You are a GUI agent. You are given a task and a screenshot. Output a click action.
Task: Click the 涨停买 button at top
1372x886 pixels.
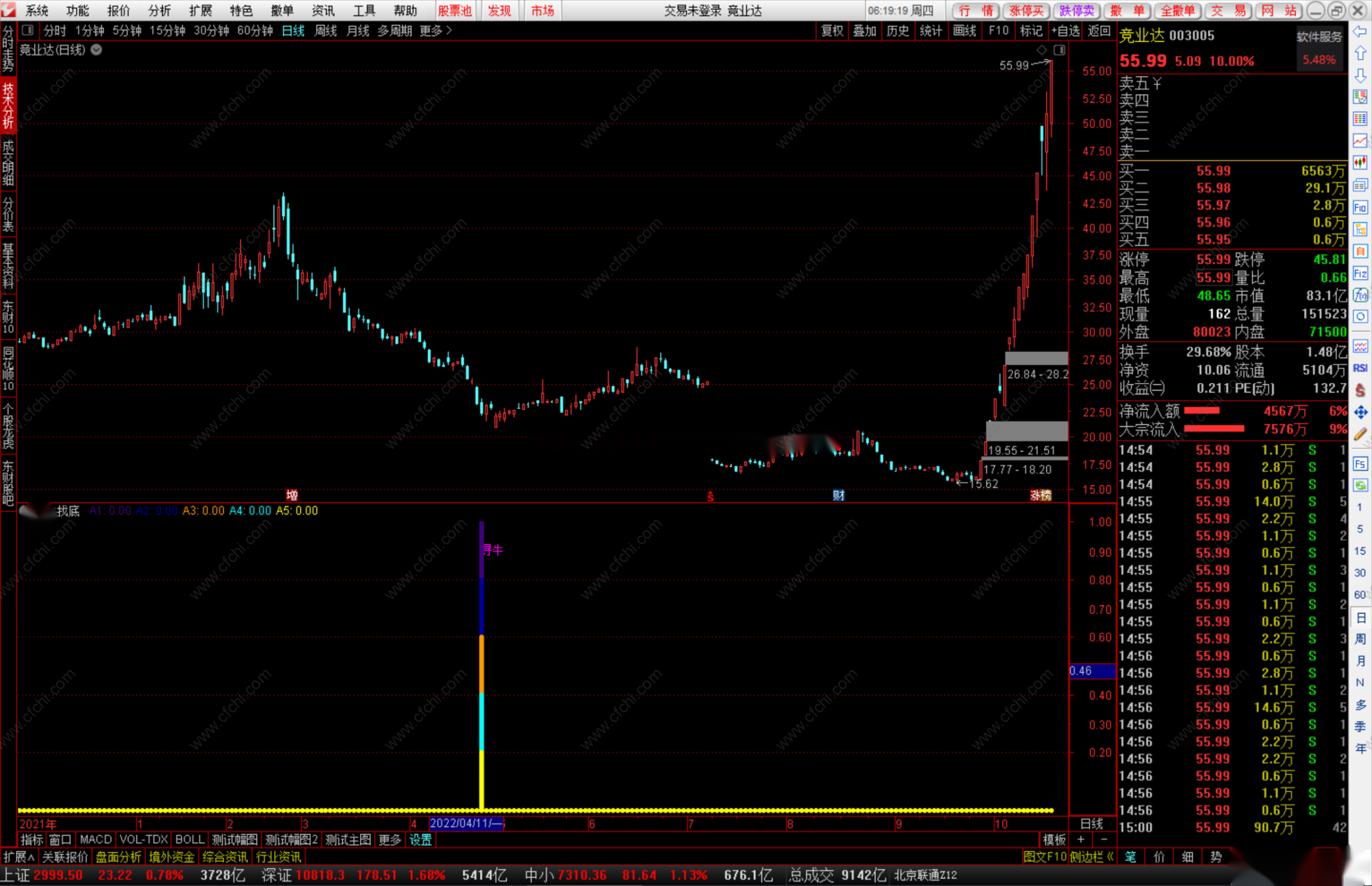click(x=1026, y=10)
